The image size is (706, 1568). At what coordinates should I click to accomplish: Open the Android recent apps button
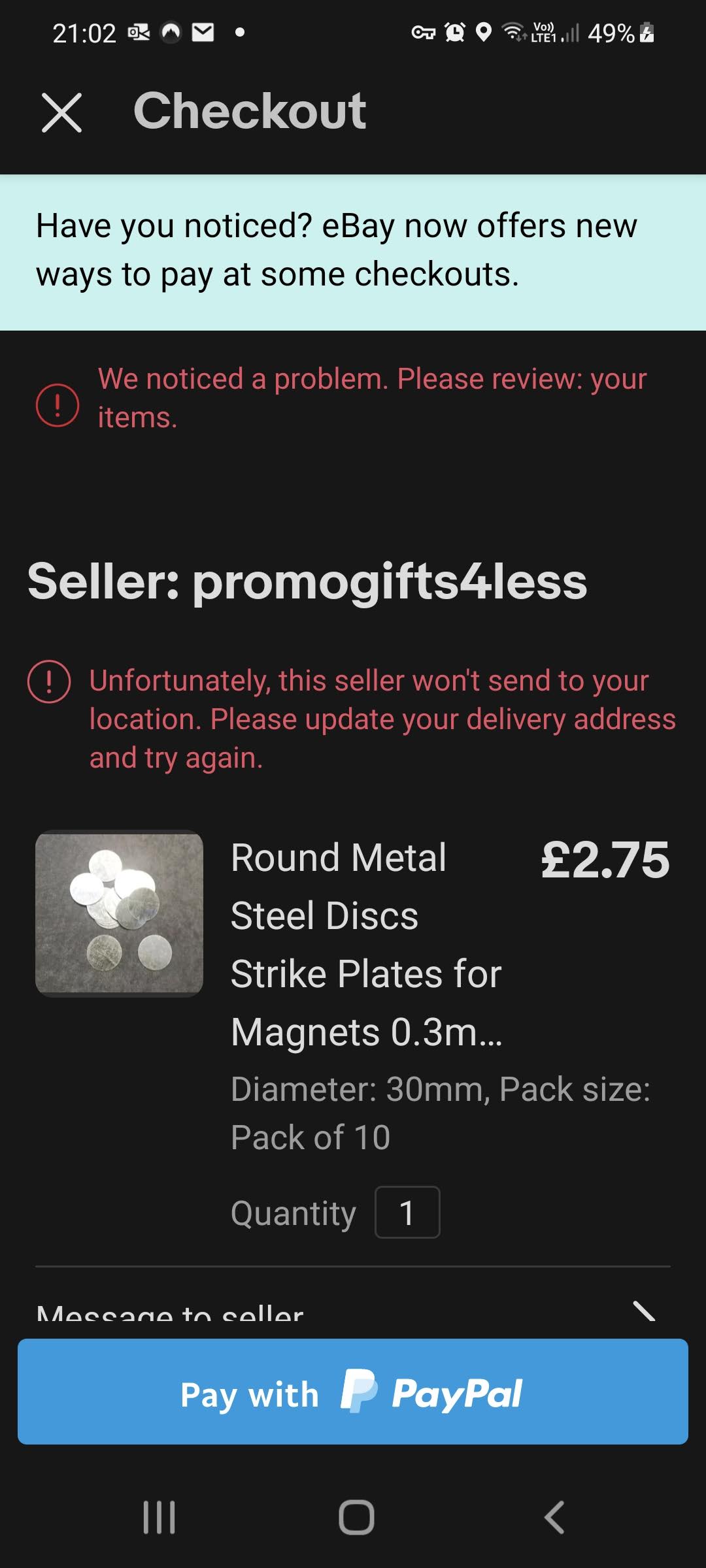159,1516
